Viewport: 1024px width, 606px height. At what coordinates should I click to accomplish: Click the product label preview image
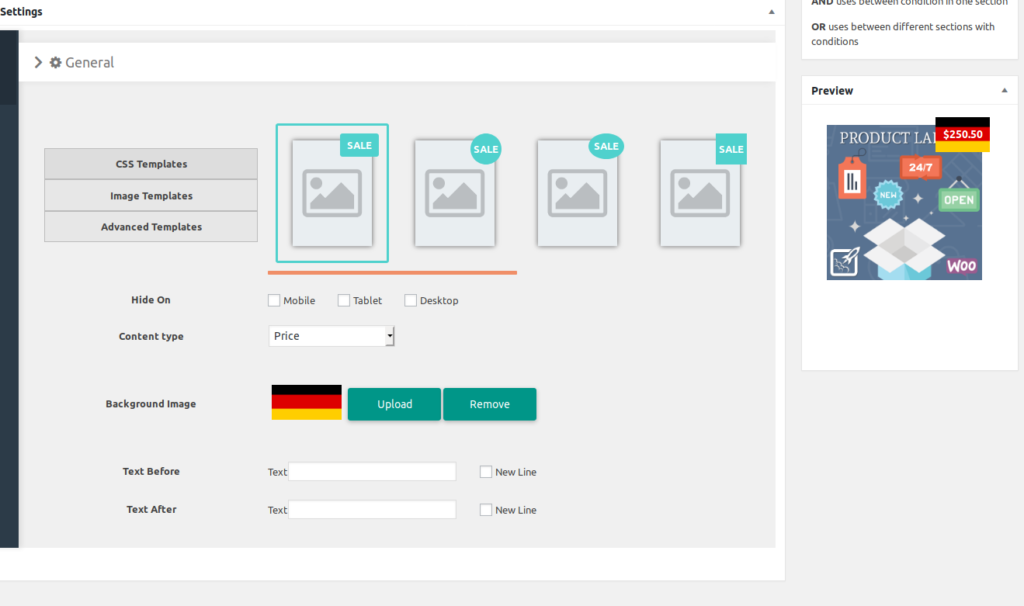click(904, 202)
